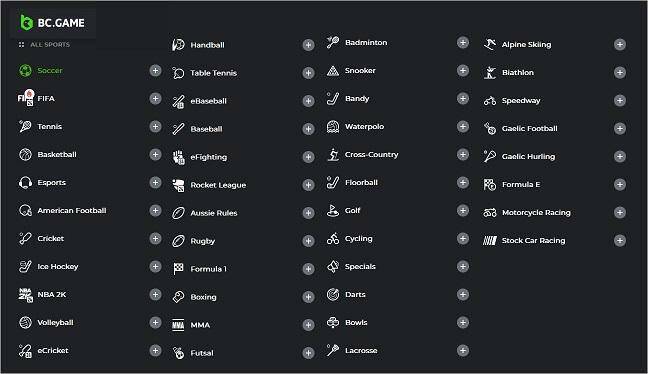
Task: Expand Handball with its plus button
Action: [308, 45]
